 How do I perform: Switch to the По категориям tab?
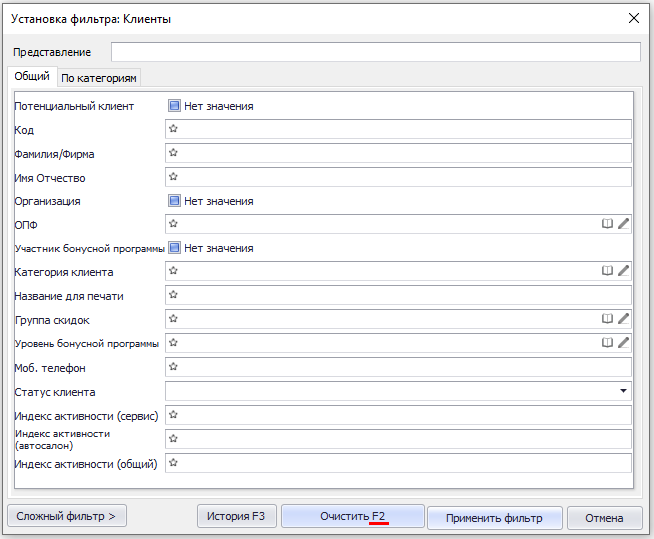(x=99, y=78)
